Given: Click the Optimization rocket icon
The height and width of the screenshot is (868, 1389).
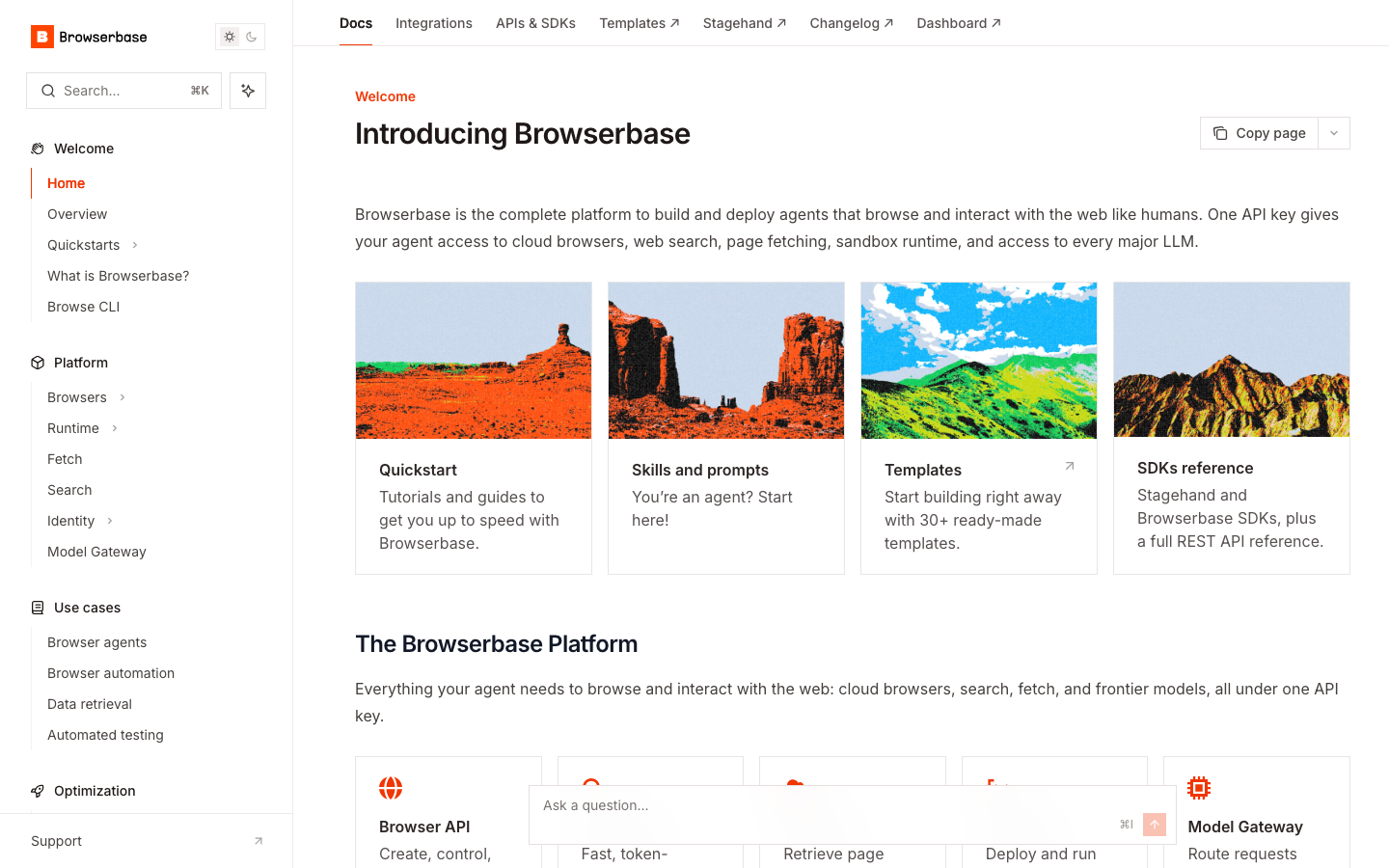Looking at the screenshot, I should point(38,791).
